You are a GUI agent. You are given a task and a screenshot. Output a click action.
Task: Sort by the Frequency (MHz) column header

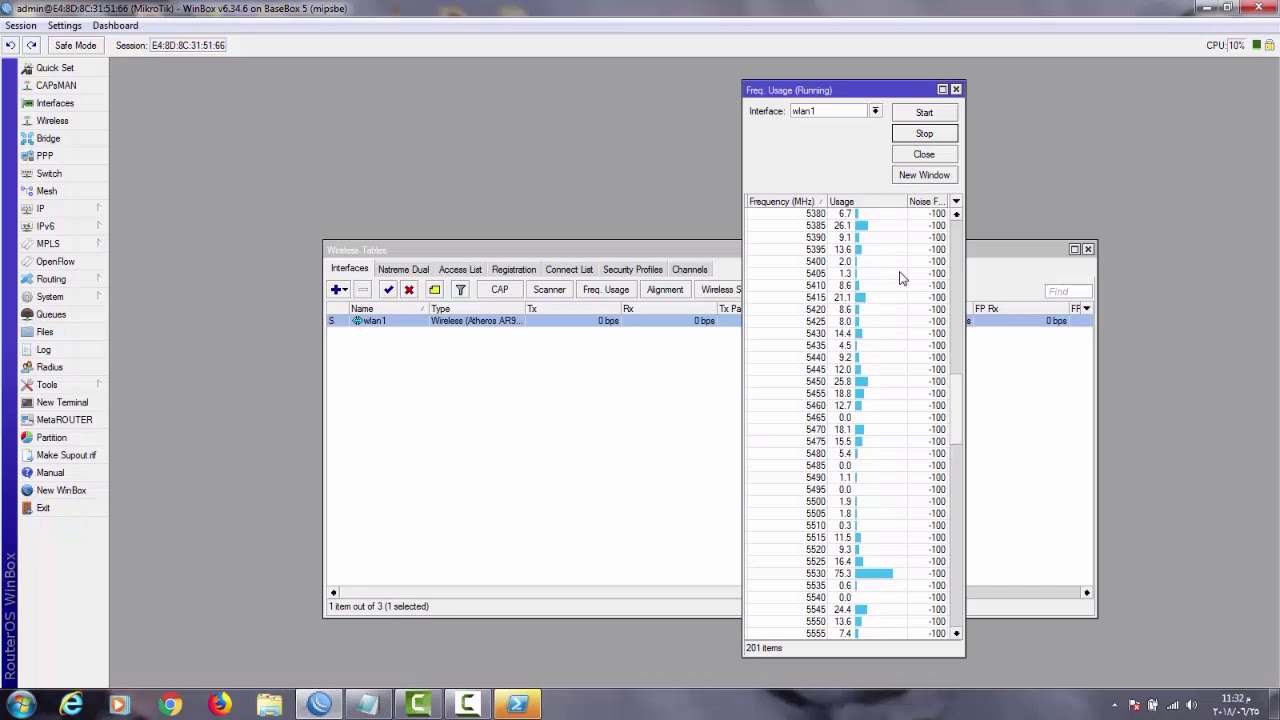pyautogui.click(x=785, y=202)
